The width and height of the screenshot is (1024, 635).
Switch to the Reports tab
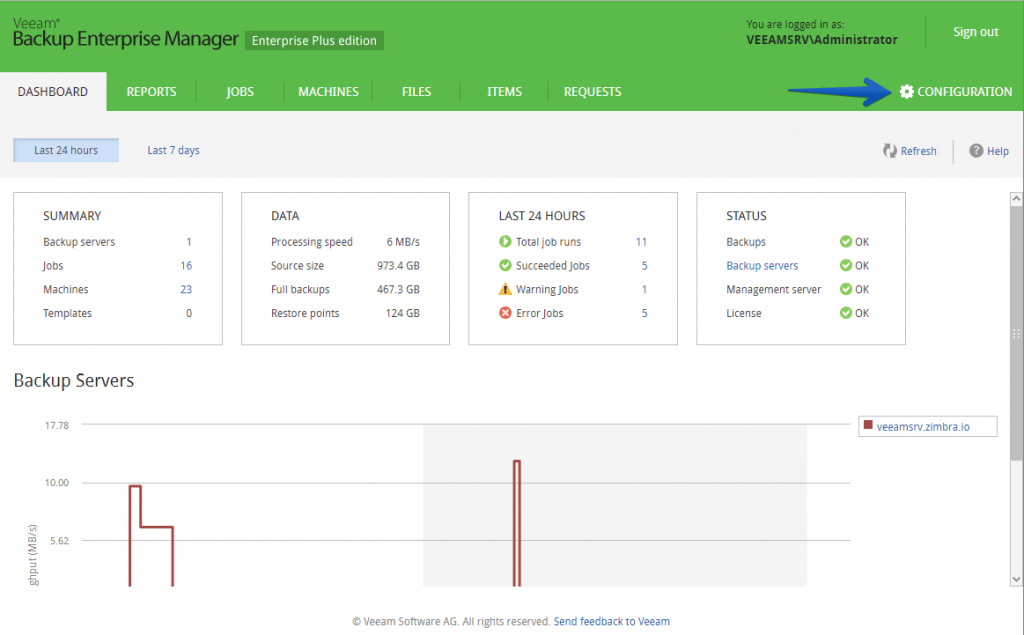point(152,91)
